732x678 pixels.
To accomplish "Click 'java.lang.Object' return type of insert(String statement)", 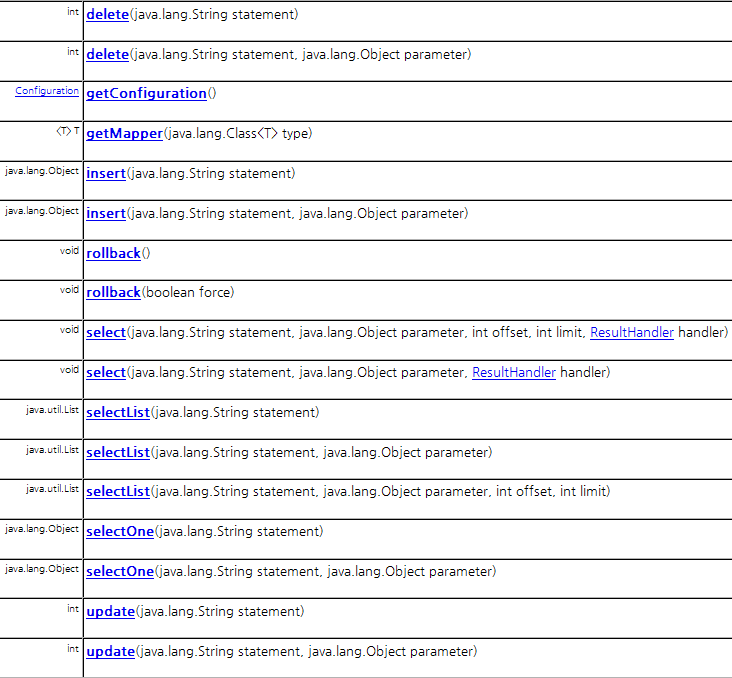I will pyautogui.click(x=42, y=171).
